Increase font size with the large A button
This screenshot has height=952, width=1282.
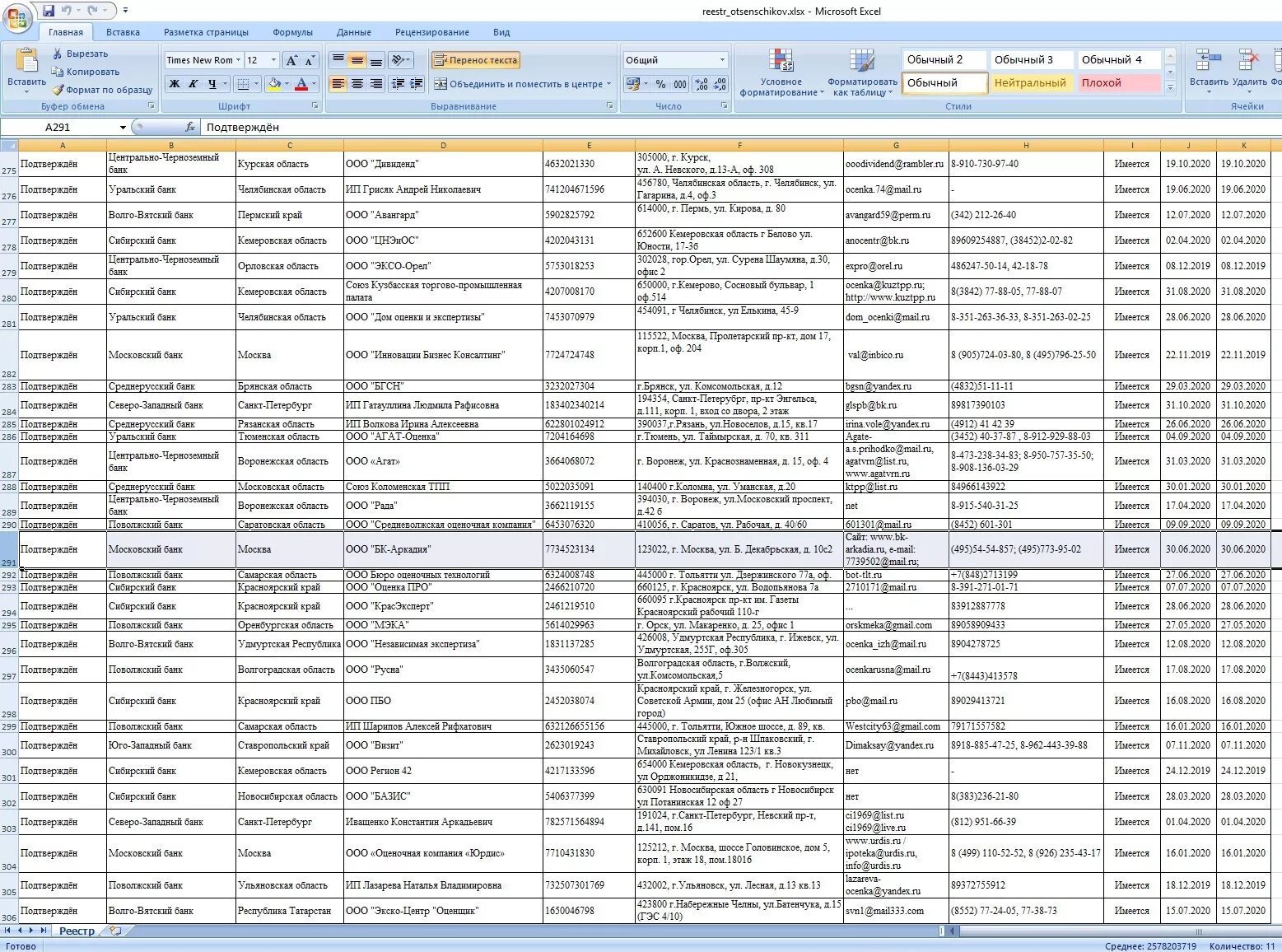[291, 60]
